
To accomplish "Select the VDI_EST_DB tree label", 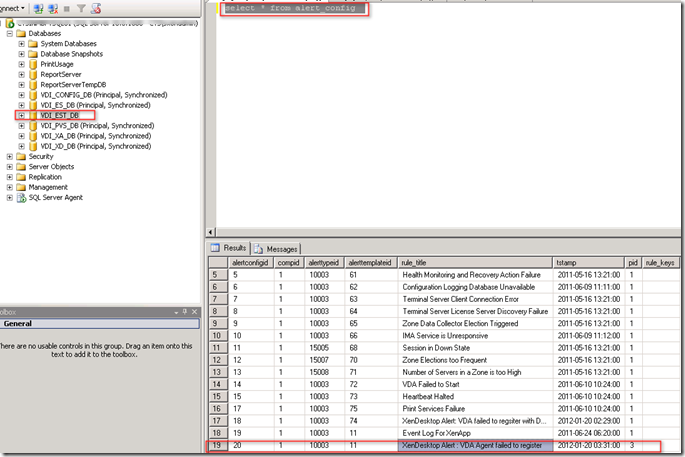I will point(59,115).
